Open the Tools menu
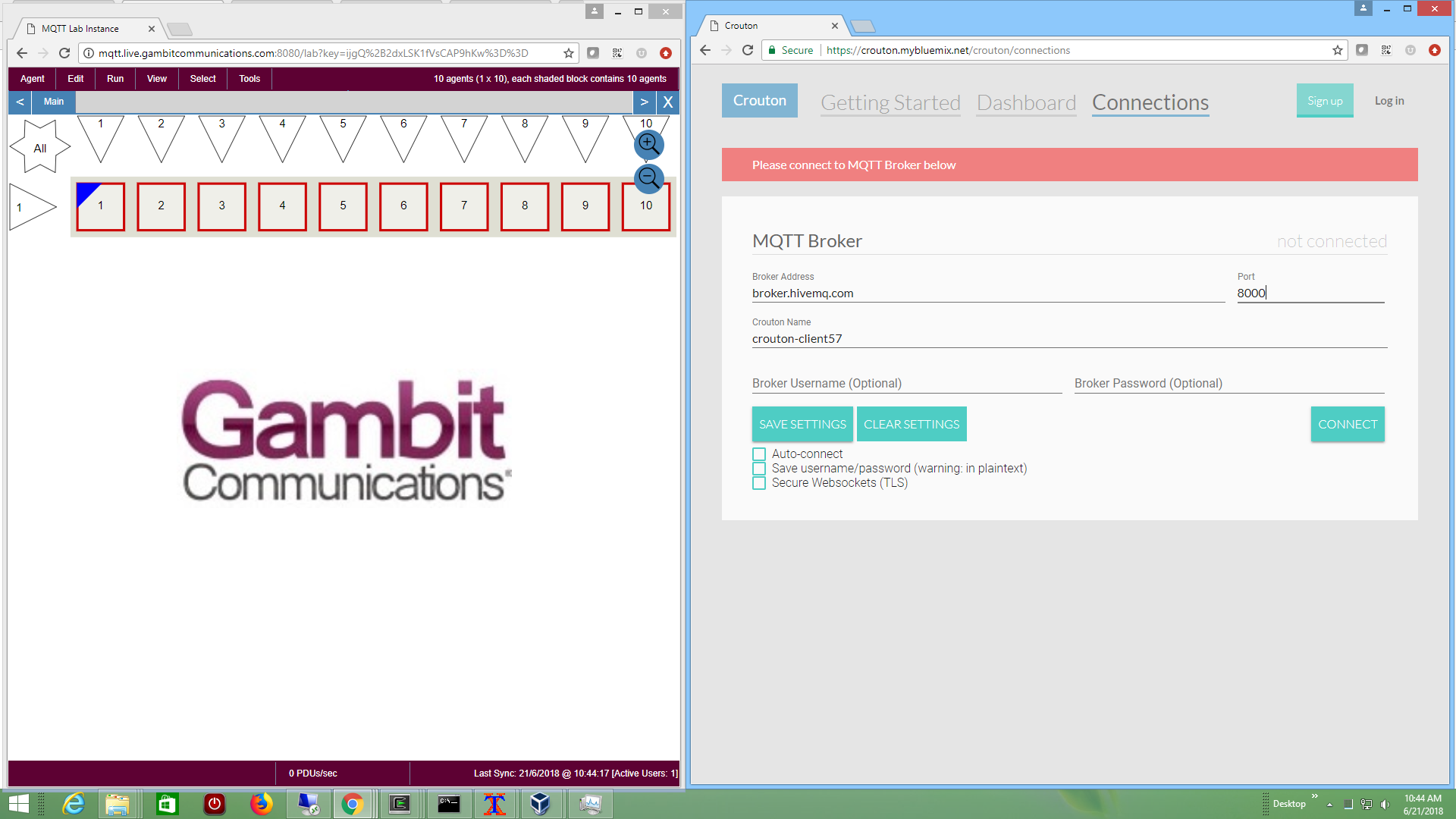Image resolution: width=1456 pixels, height=819 pixels. pos(249,79)
